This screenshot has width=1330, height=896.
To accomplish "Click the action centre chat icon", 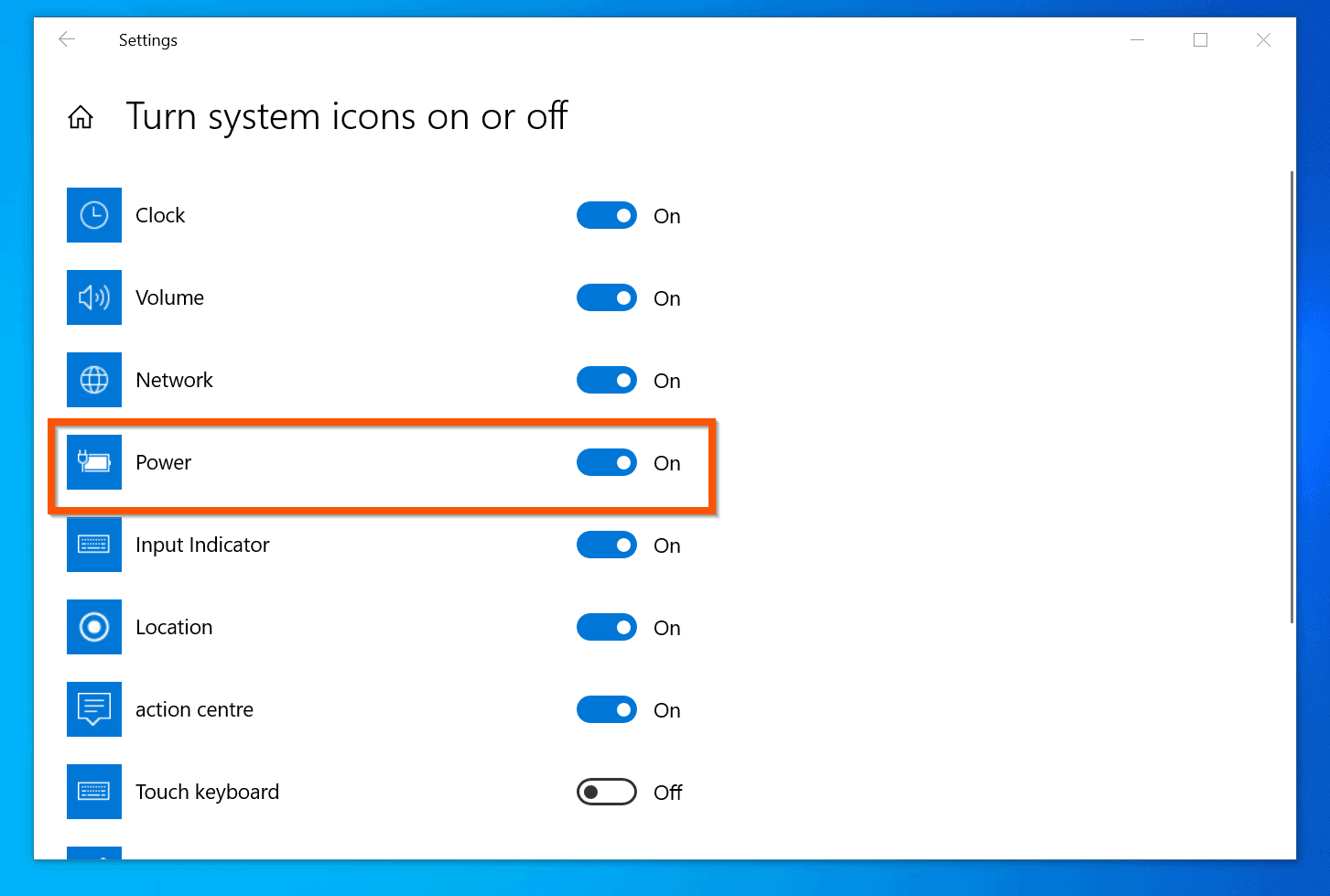I will pos(93,709).
